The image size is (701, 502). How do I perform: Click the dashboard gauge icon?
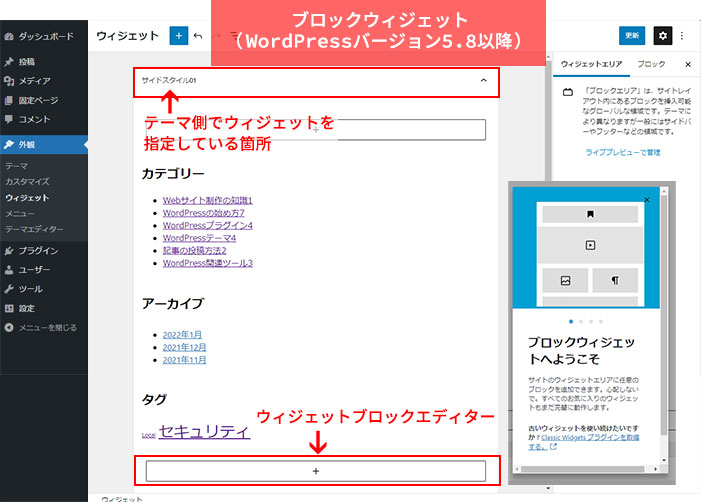pos(9,36)
